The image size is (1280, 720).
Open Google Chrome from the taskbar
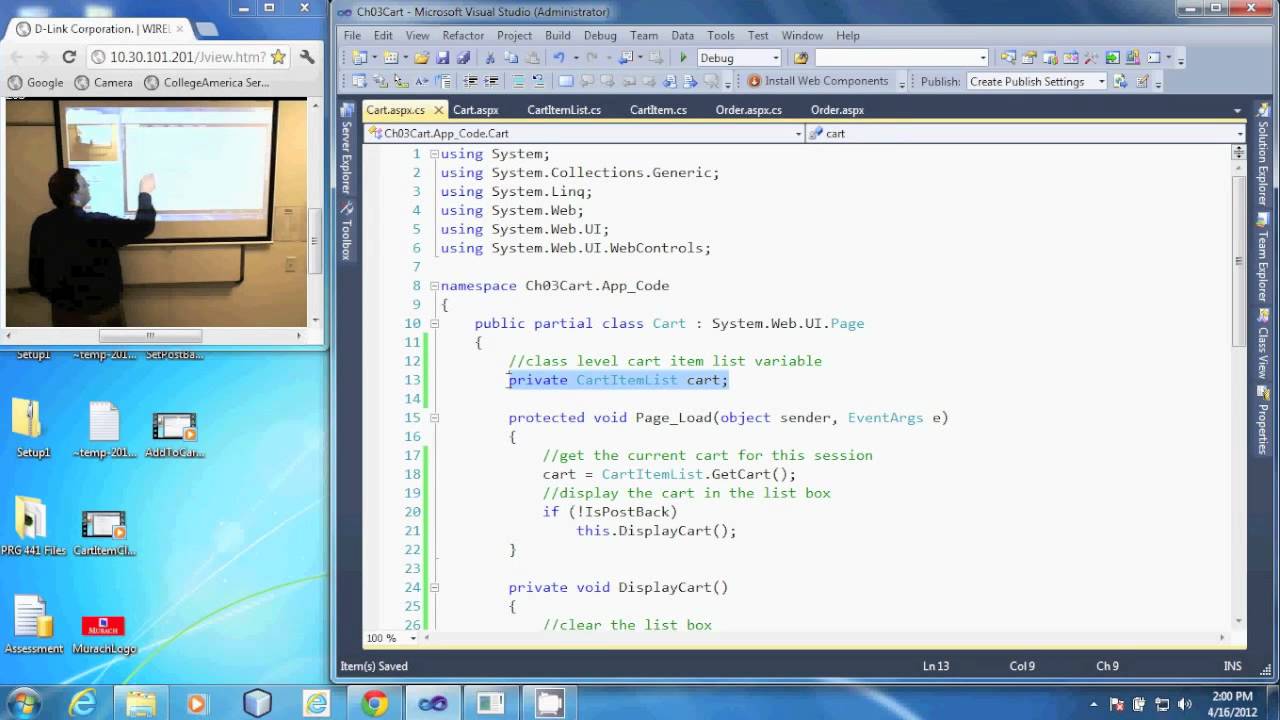click(x=375, y=704)
